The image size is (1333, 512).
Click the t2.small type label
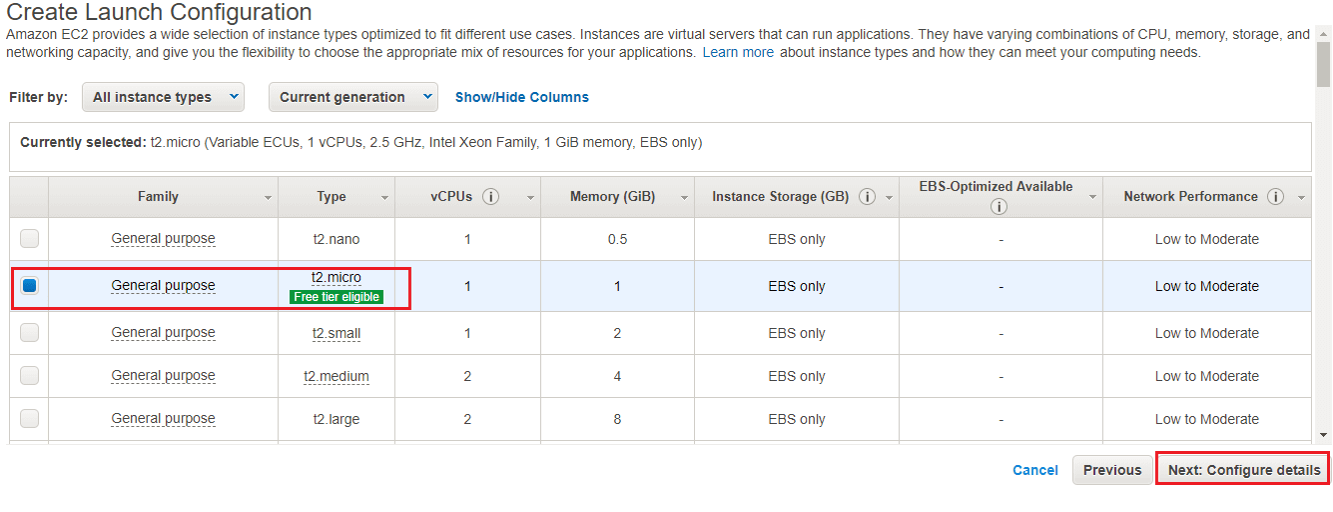click(336, 333)
